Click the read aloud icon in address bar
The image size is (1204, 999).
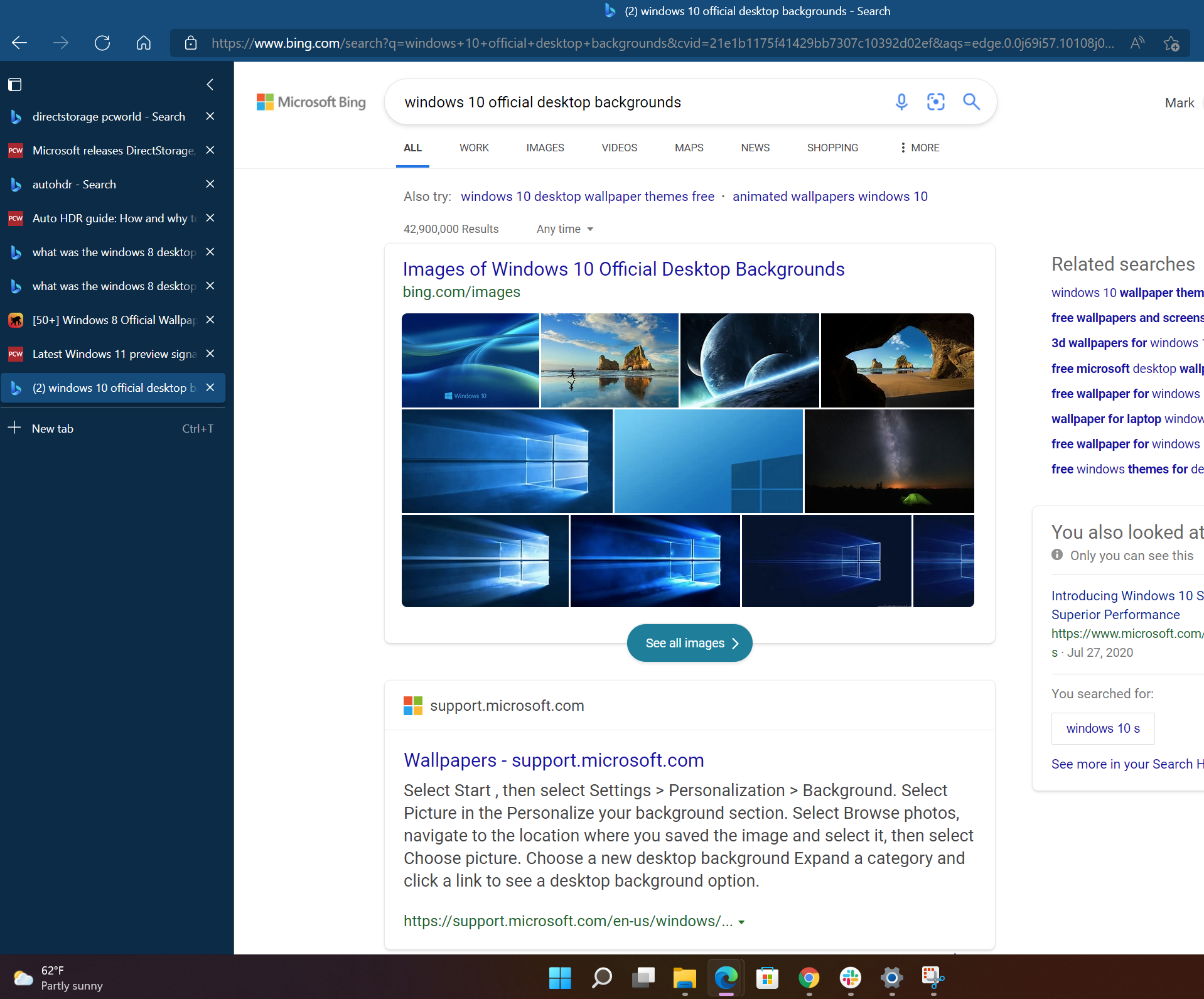click(x=1137, y=43)
